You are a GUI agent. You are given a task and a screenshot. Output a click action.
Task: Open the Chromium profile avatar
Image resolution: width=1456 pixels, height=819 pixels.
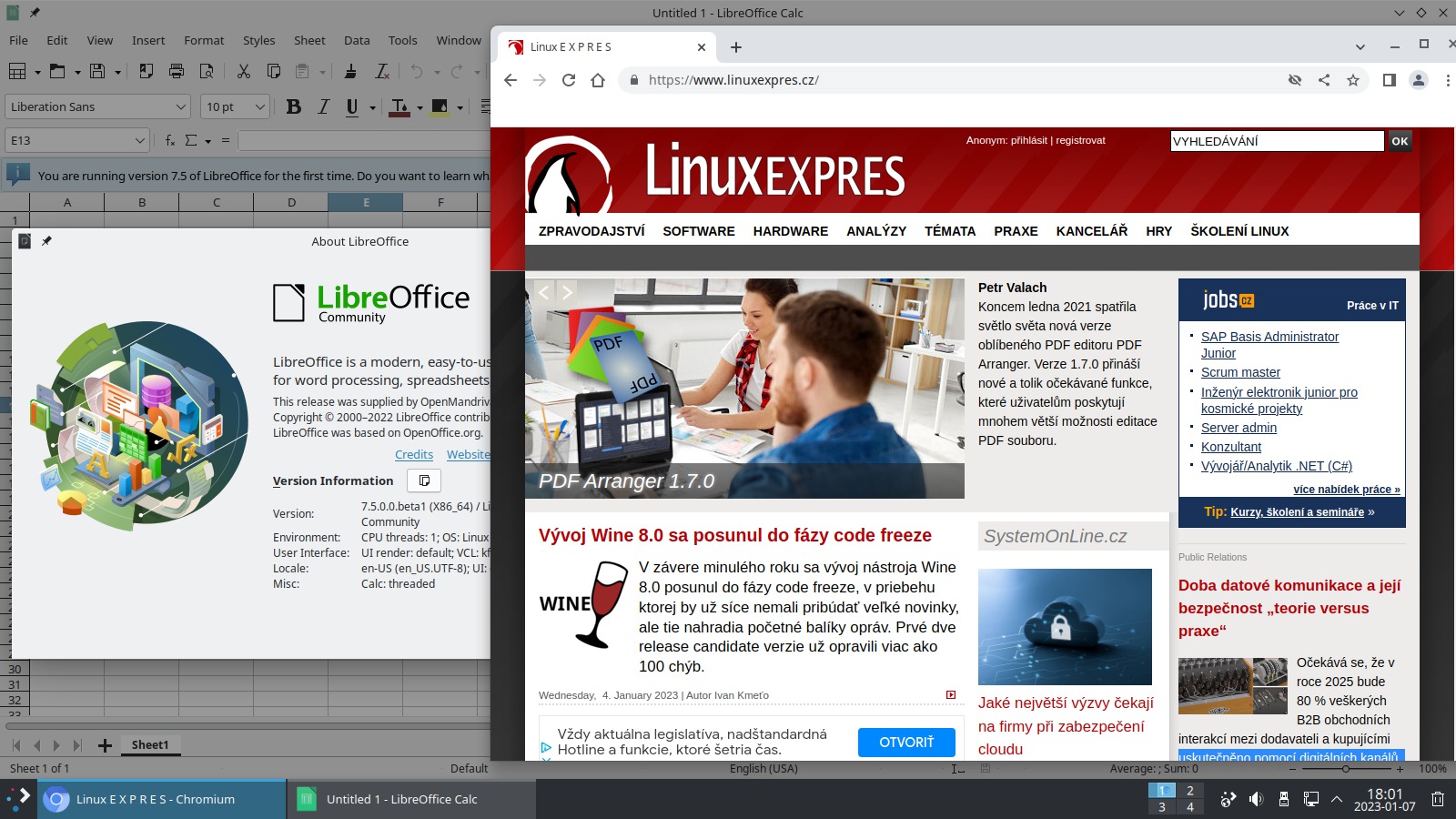click(x=1419, y=80)
